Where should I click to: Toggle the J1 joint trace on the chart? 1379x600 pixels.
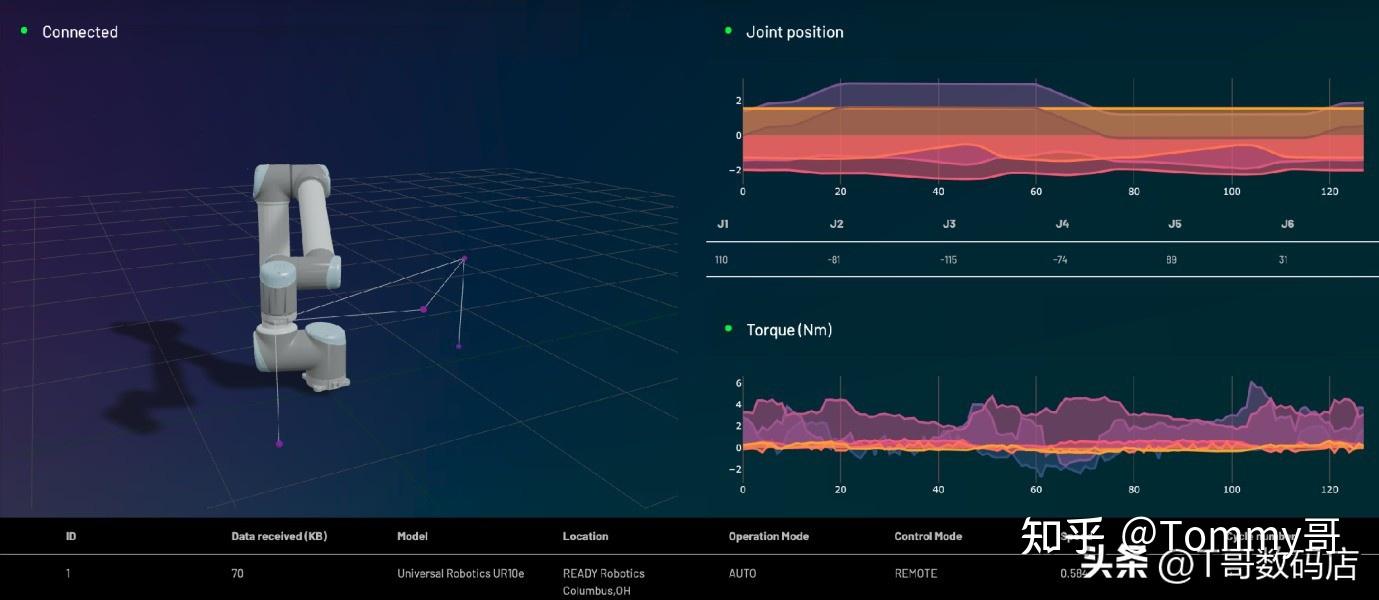click(x=722, y=223)
